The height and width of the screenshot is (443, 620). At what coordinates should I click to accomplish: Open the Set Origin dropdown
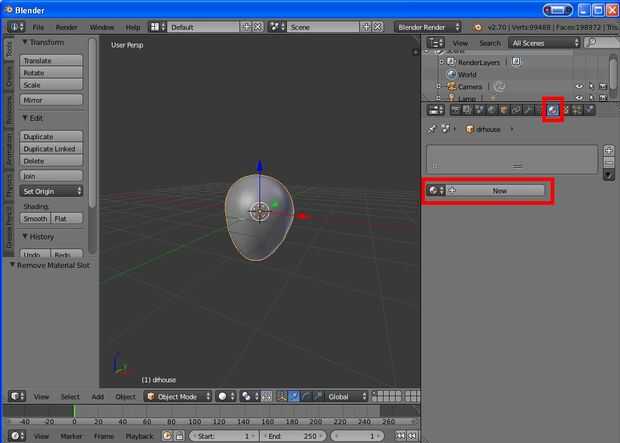pos(51,191)
